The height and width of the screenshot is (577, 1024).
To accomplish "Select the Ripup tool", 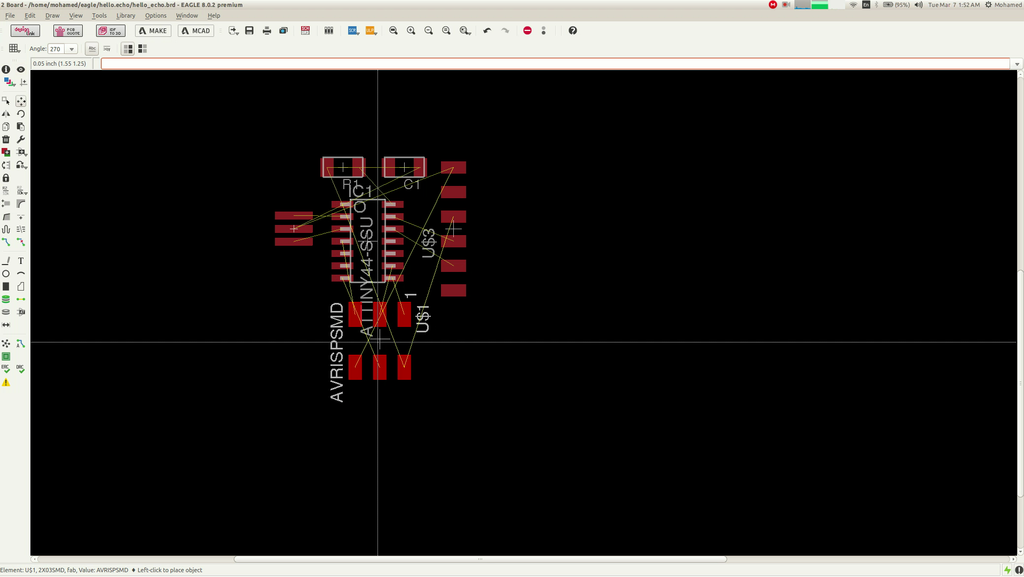I will 21,242.
